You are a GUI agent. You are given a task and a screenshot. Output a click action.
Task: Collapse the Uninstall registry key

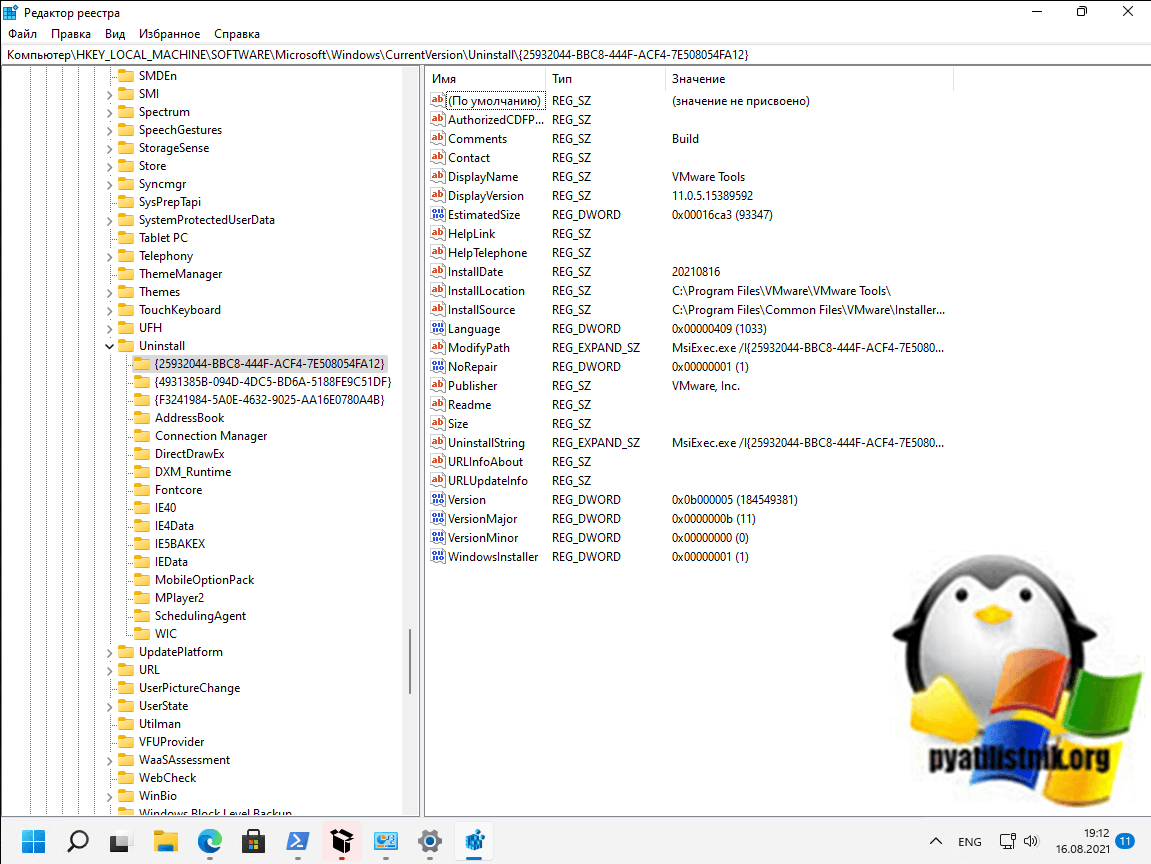tap(109, 346)
